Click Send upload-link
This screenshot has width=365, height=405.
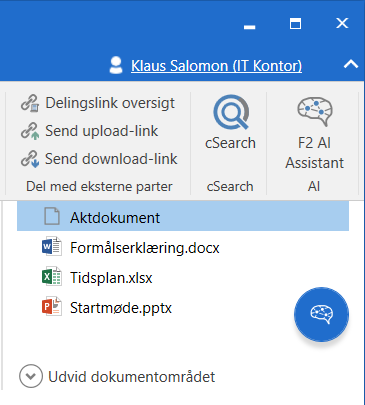point(89,131)
